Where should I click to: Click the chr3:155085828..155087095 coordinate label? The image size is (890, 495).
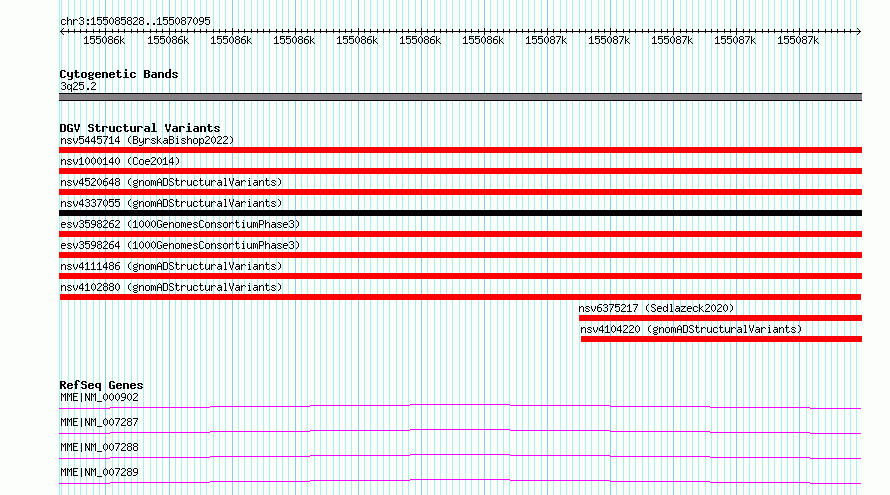[x=135, y=21]
